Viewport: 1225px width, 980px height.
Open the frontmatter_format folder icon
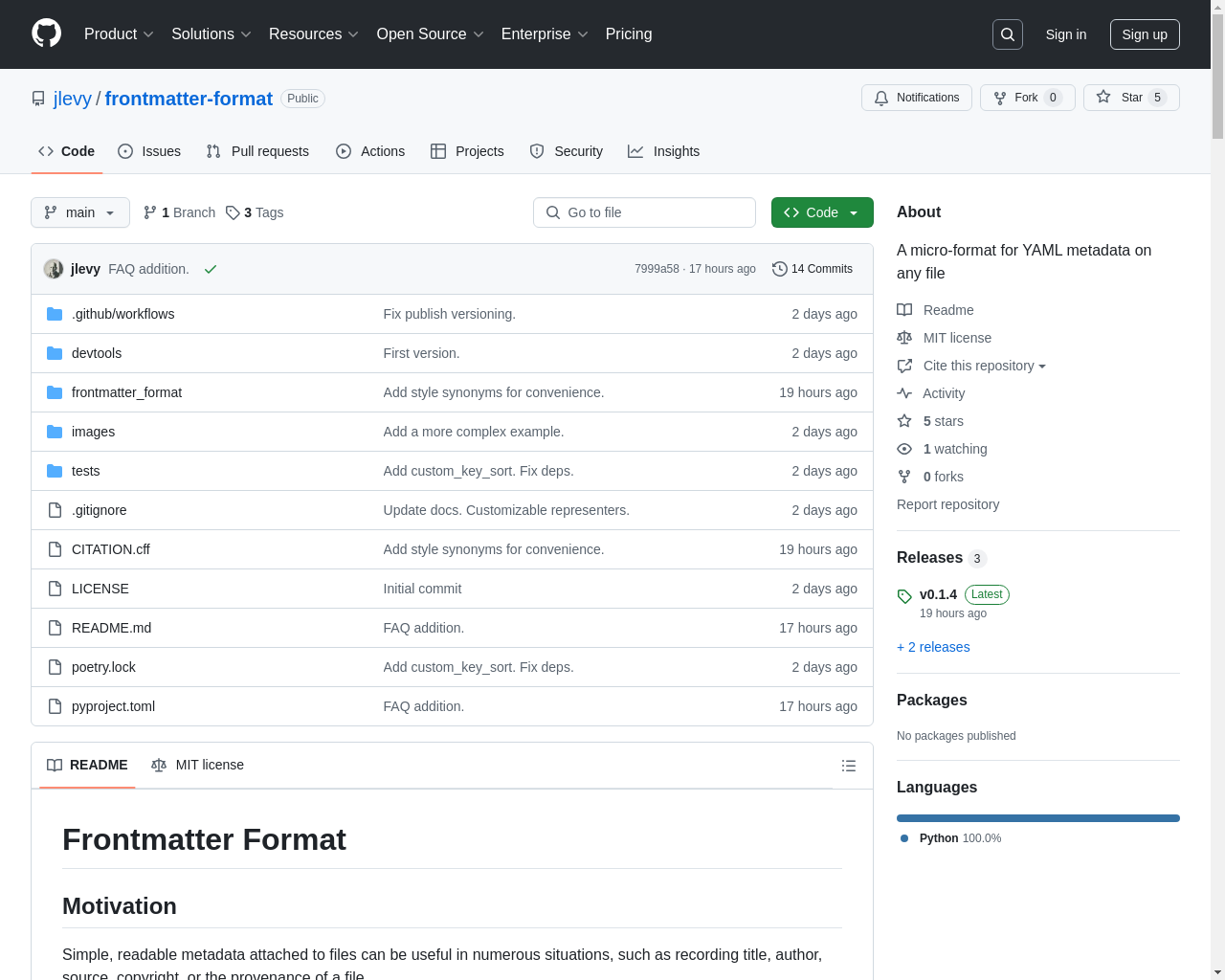[55, 392]
